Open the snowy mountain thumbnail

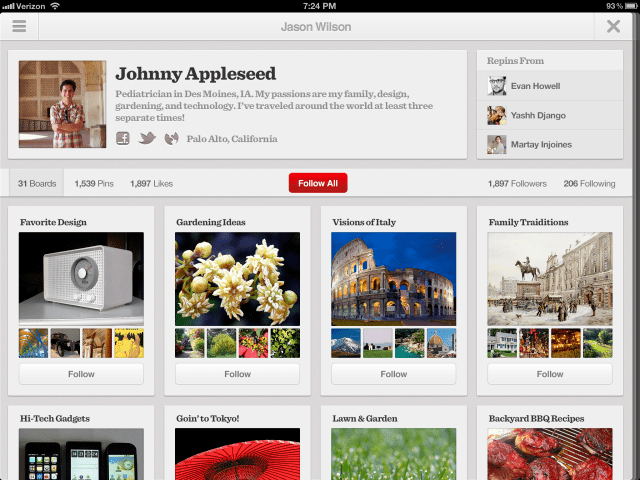(346, 343)
